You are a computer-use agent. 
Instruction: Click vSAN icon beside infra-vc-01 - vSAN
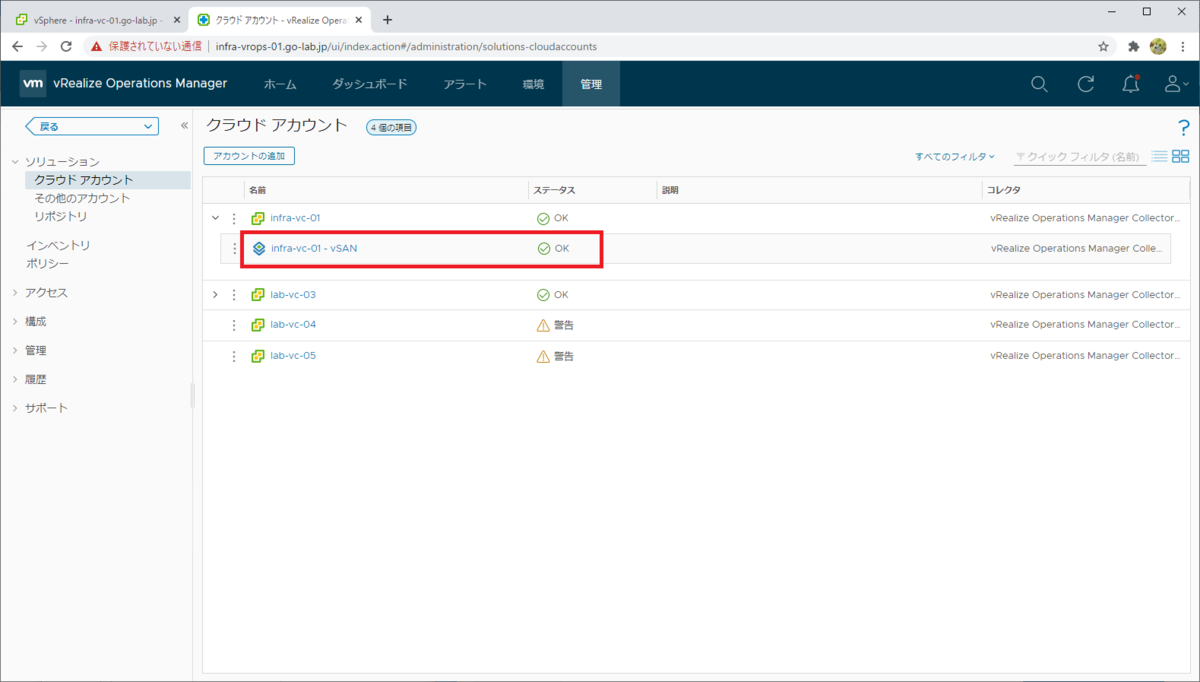[x=259, y=248]
